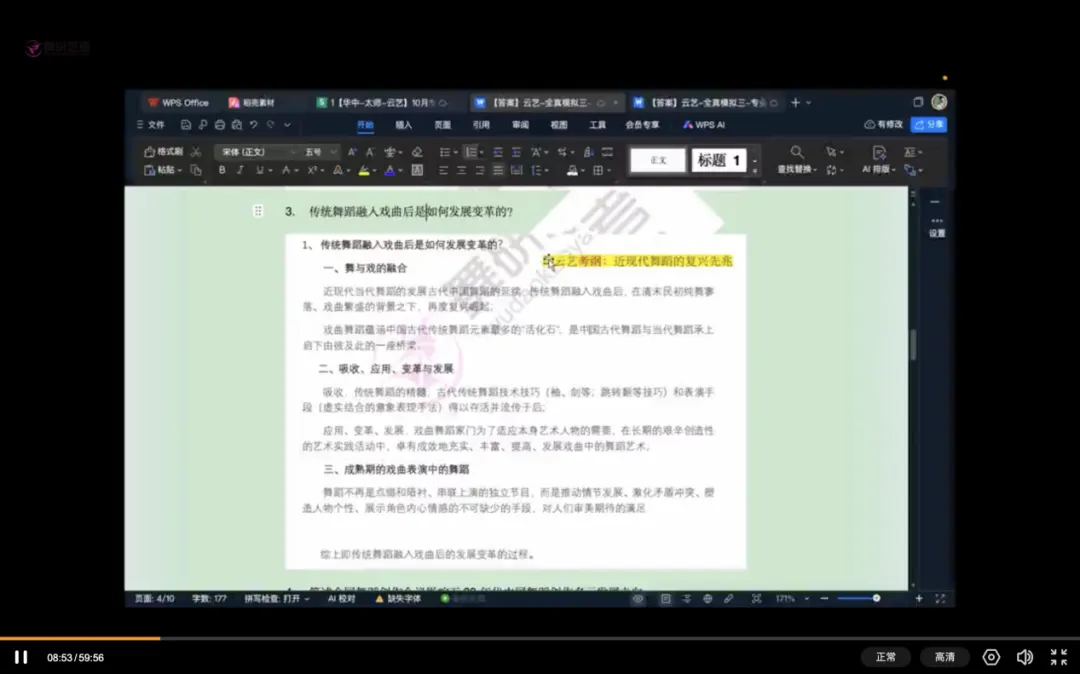Clear formatting with the eraser icon

click(x=417, y=151)
